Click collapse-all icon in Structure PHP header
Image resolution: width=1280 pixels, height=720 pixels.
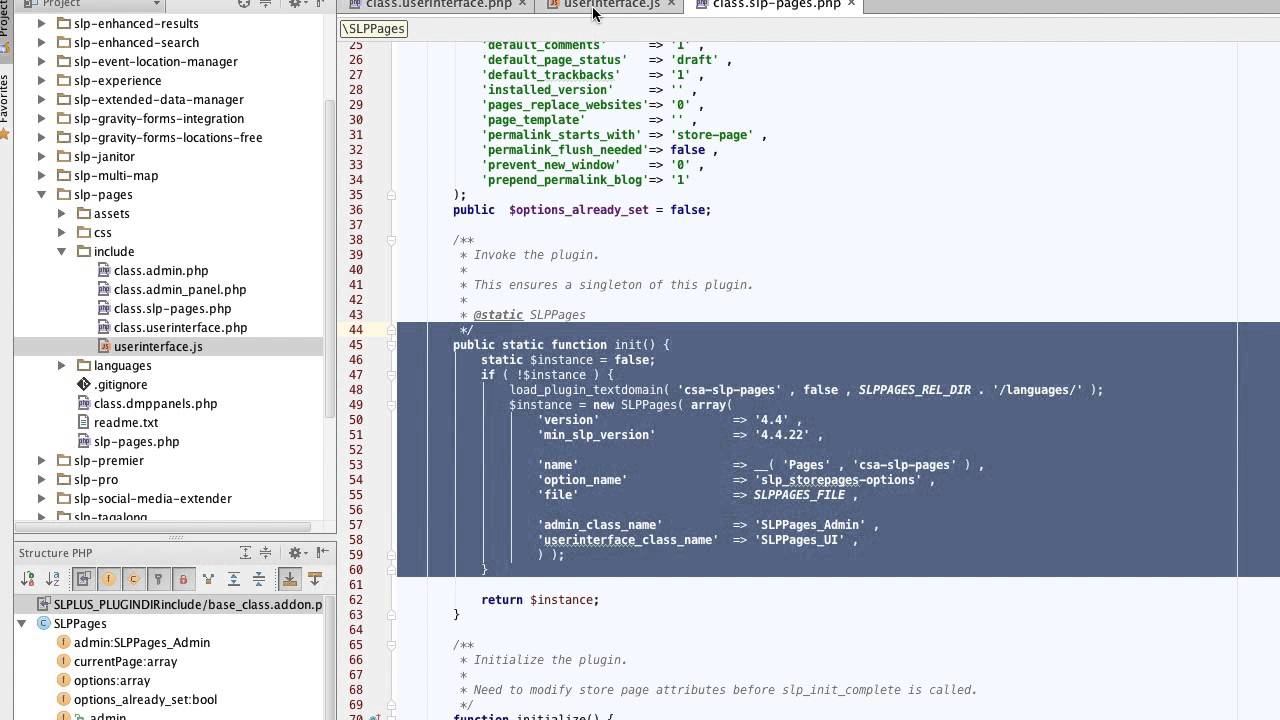(265, 552)
